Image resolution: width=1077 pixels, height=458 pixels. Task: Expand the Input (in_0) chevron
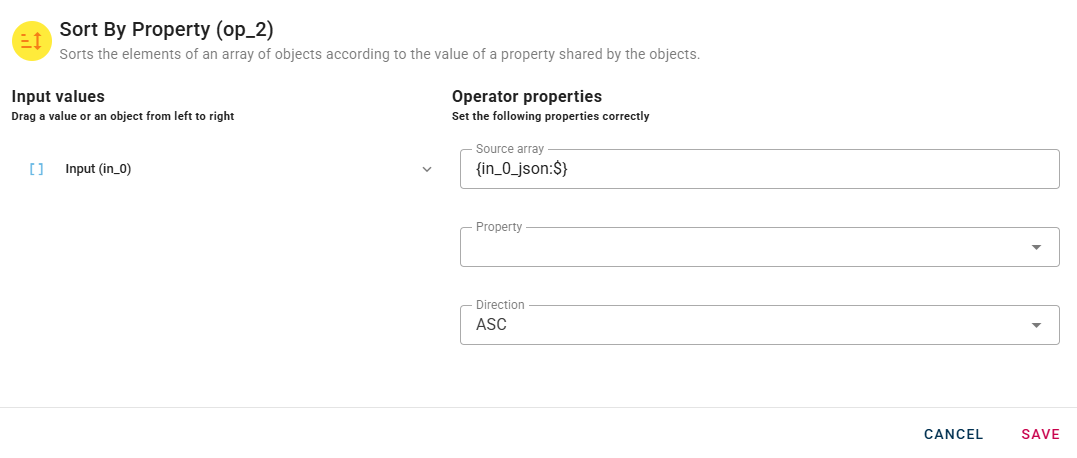pyautogui.click(x=427, y=170)
